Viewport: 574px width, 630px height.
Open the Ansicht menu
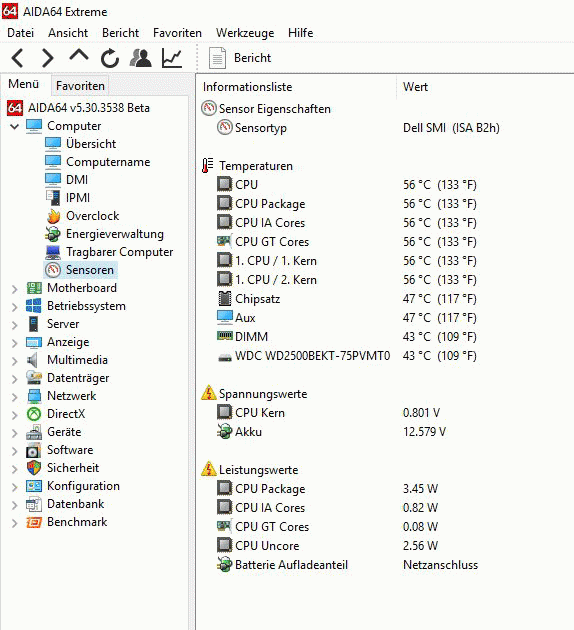(x=68, y=33)
